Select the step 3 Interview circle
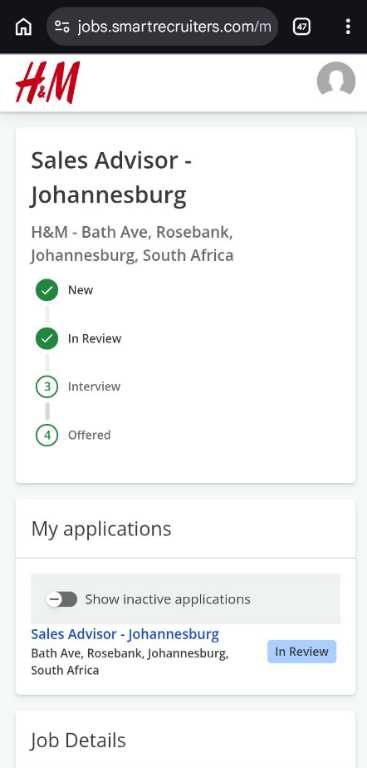367x768 pixels. 47,387
